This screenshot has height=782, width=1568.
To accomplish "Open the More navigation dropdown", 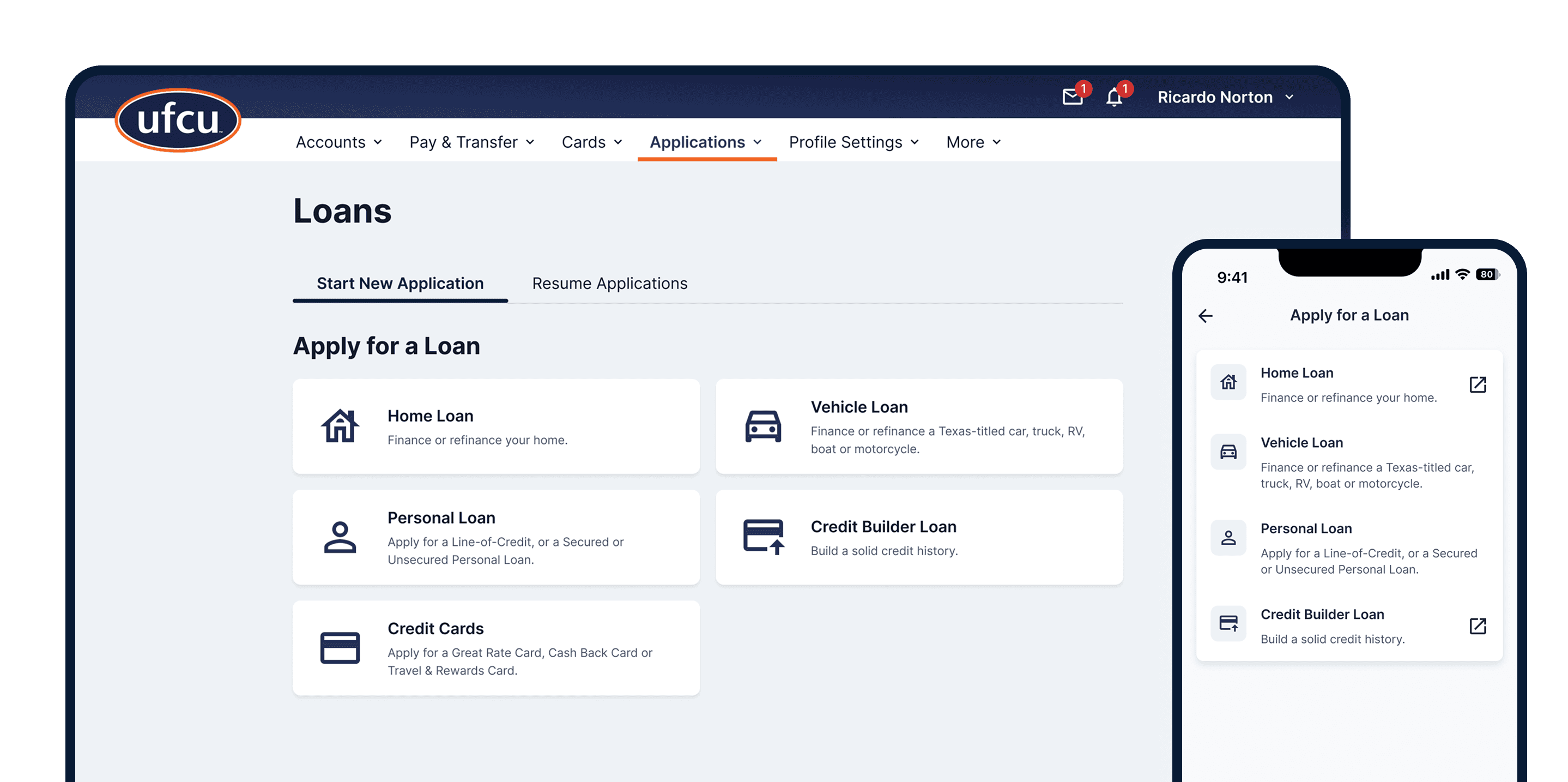I will point(973,142).
